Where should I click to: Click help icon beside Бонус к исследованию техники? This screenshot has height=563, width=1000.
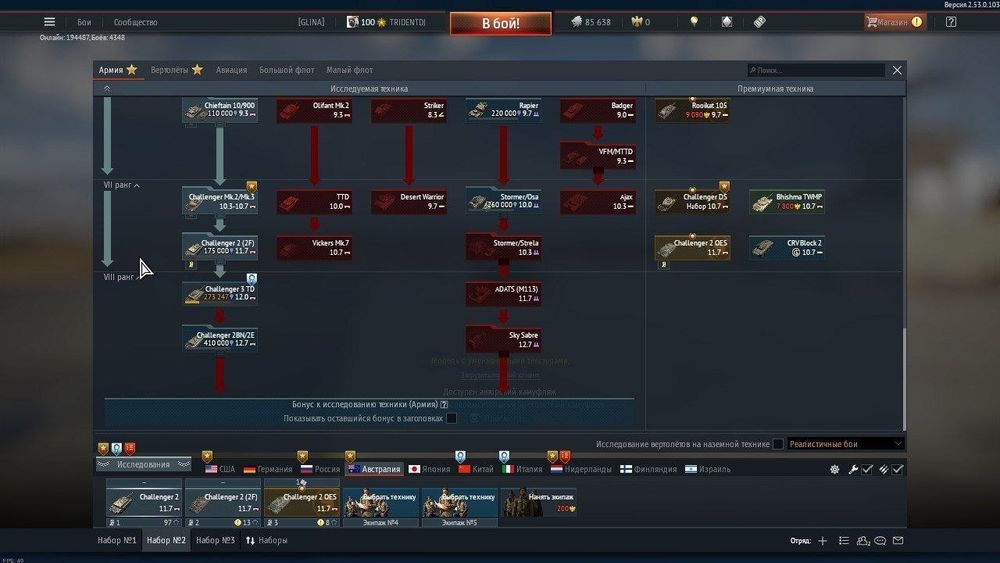point(444,404)
